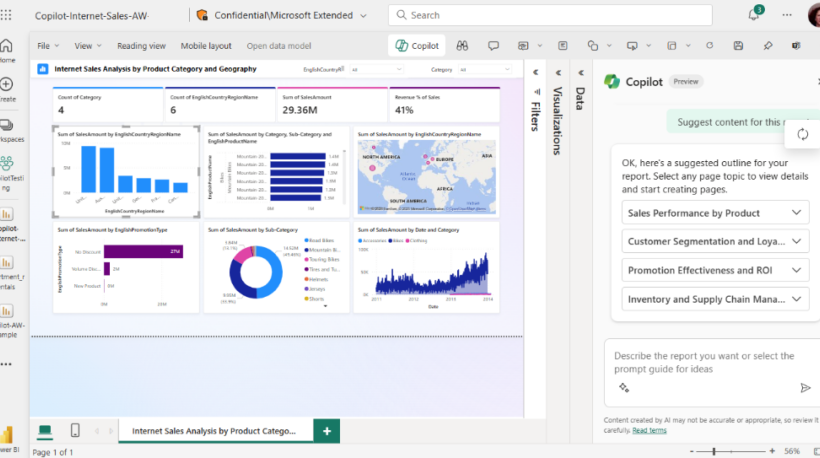Click the buttons insert toolbar icon
The image size is (820, 458).
(x=632, y=45)
